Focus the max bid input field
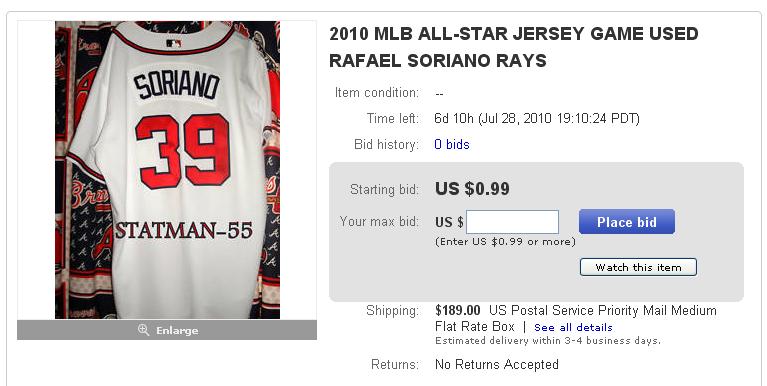The width and height of the screenshot is (767, 386). click(x=512, y=222)
